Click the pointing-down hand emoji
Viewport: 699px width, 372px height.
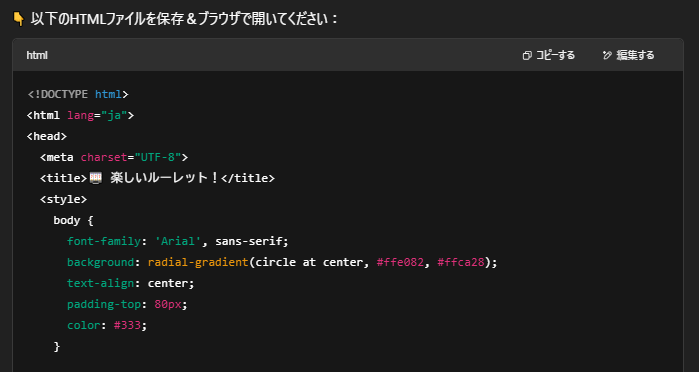click(x=18, y=19)
